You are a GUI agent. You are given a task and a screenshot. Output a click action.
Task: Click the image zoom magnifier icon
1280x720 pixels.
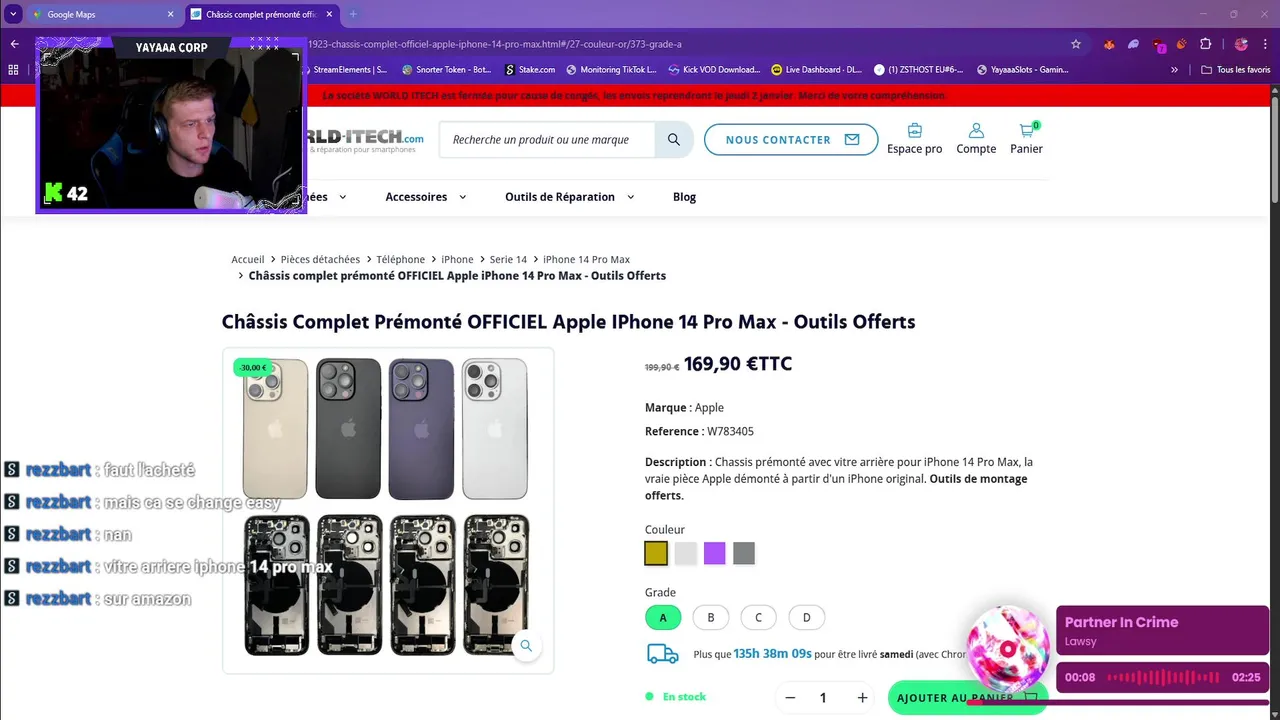click(526, 646)
